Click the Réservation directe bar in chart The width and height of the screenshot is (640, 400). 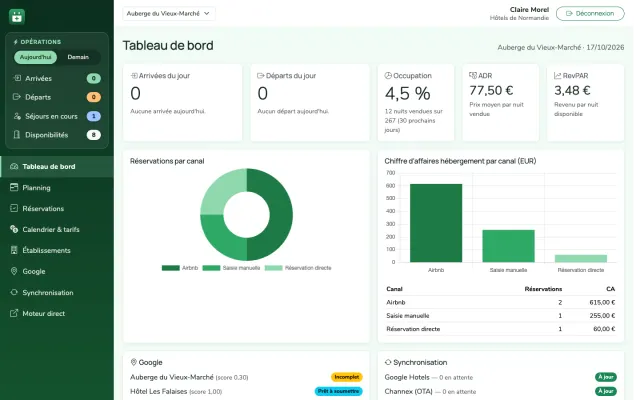point(580,258)
